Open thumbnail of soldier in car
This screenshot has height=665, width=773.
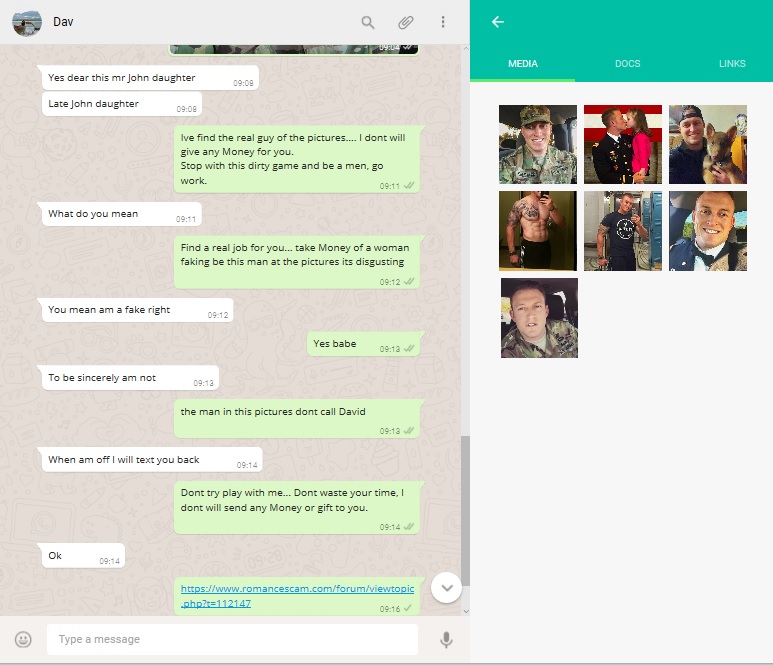(539, 317)
